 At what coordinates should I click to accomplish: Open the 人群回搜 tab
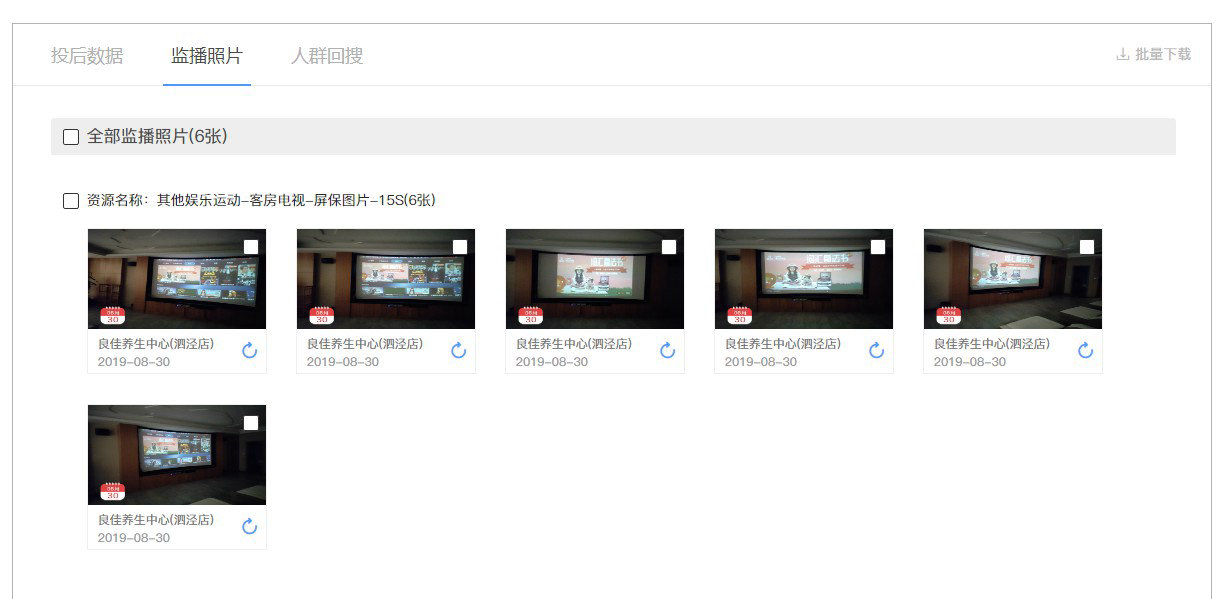(x=327, y=56)
